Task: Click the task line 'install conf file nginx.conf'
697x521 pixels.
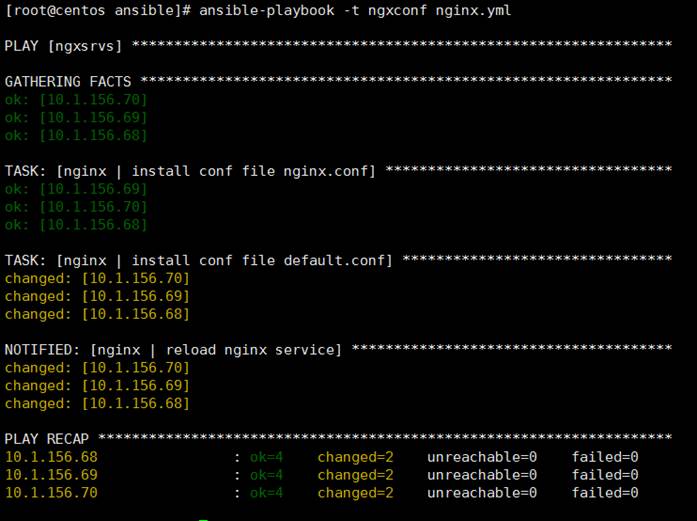Action: click(338, 171)
